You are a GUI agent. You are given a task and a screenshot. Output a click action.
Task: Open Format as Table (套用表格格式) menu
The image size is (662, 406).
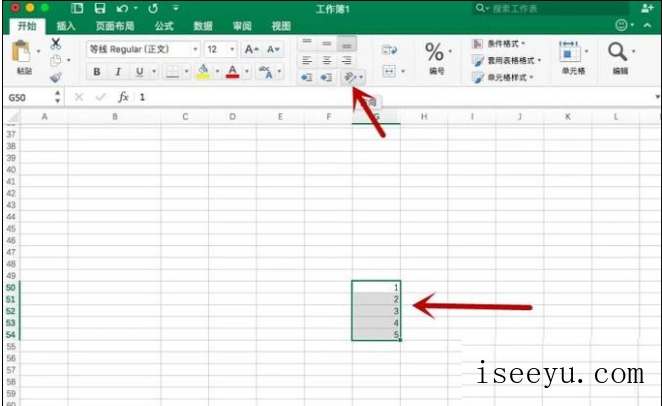click(x=507, y=60)
